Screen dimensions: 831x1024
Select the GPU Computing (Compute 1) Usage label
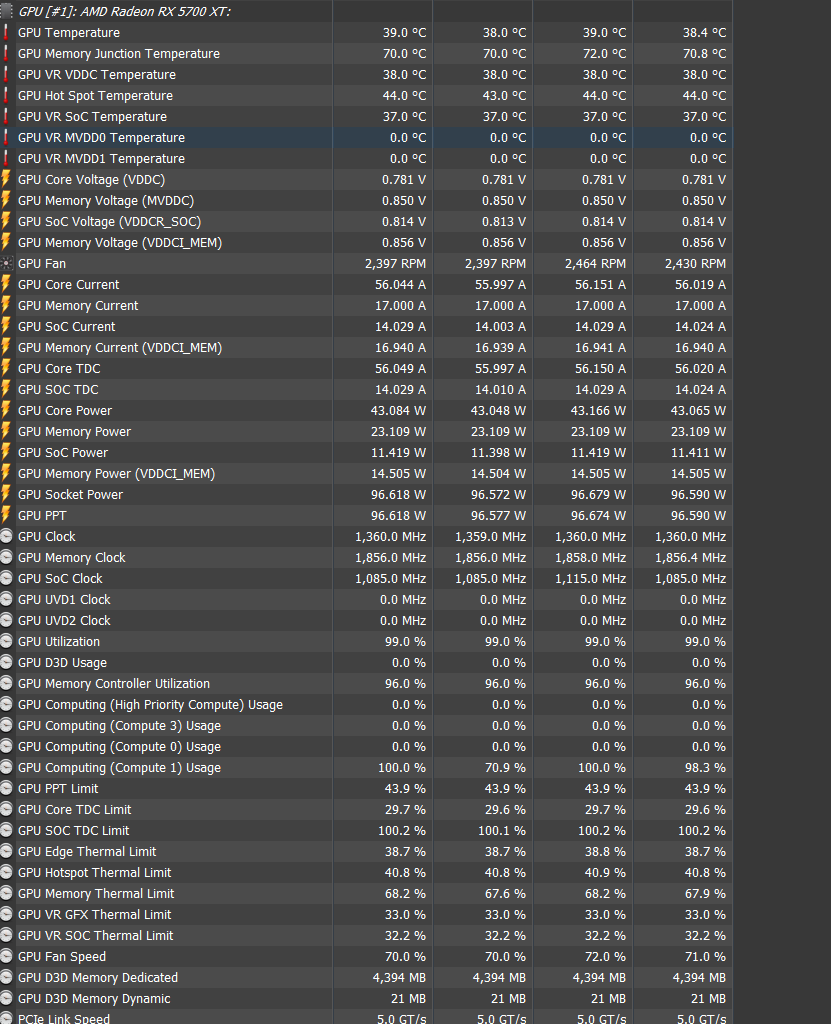coord(120,767)
